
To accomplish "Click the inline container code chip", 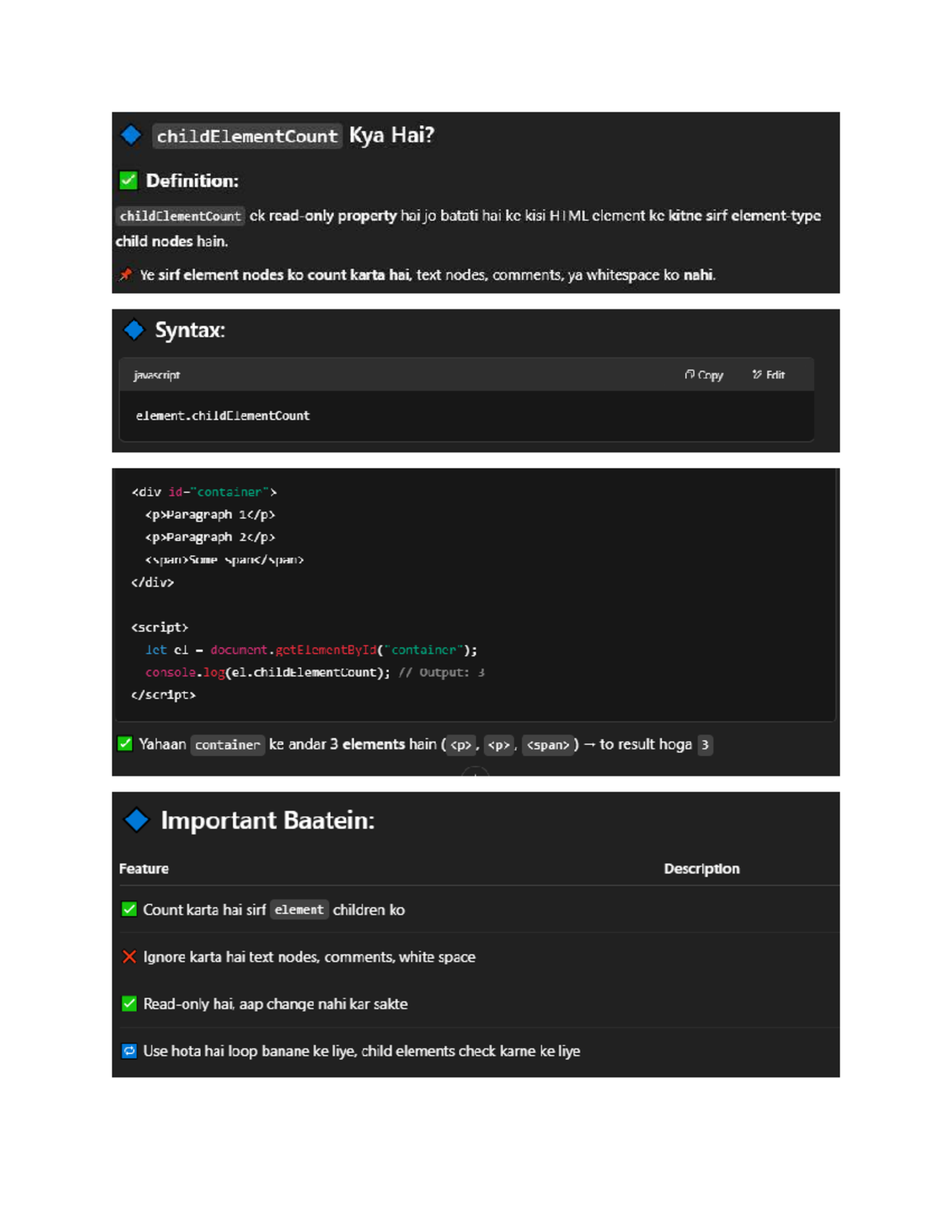I will [x=227, y=745].
